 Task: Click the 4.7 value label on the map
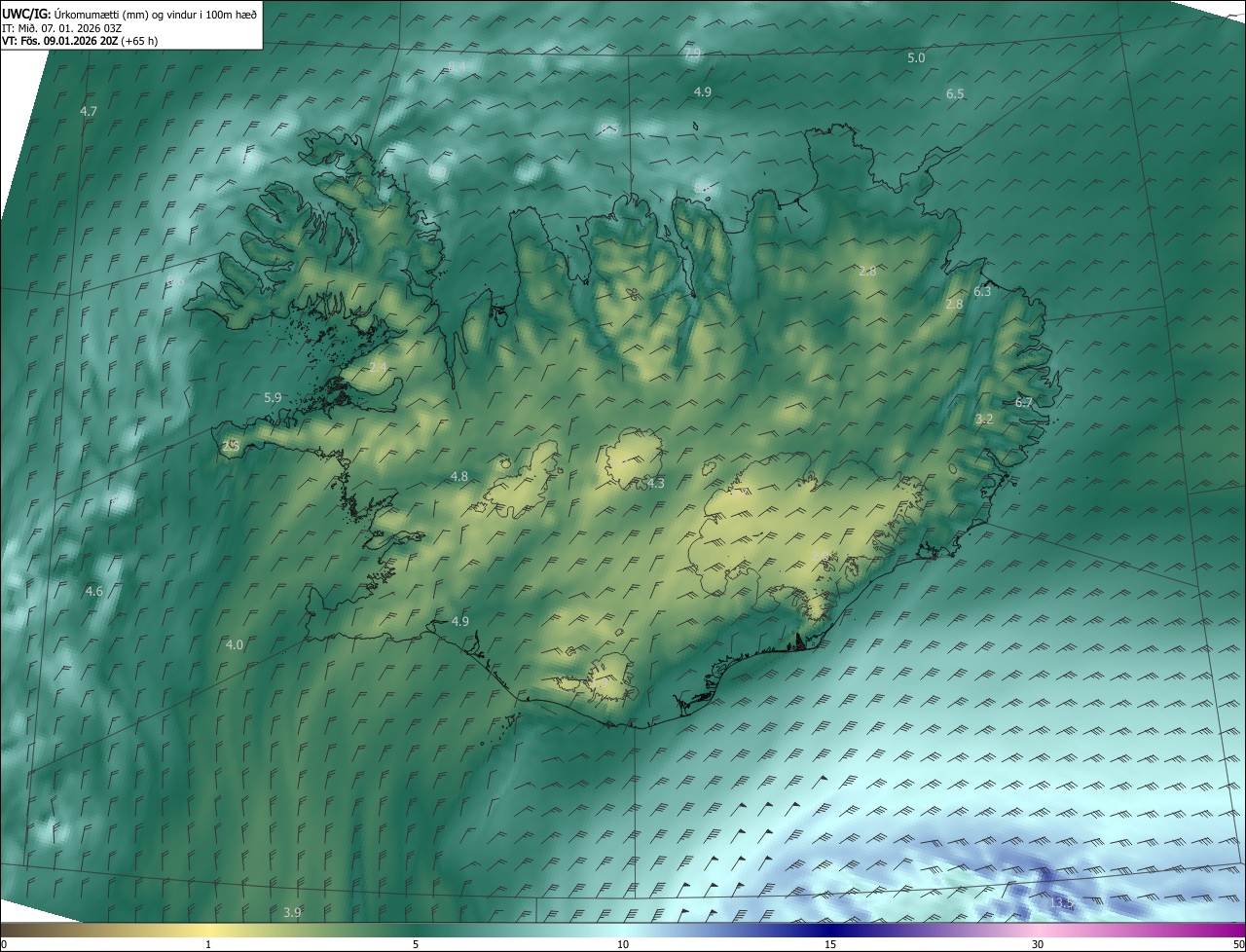tap(89, 112)
